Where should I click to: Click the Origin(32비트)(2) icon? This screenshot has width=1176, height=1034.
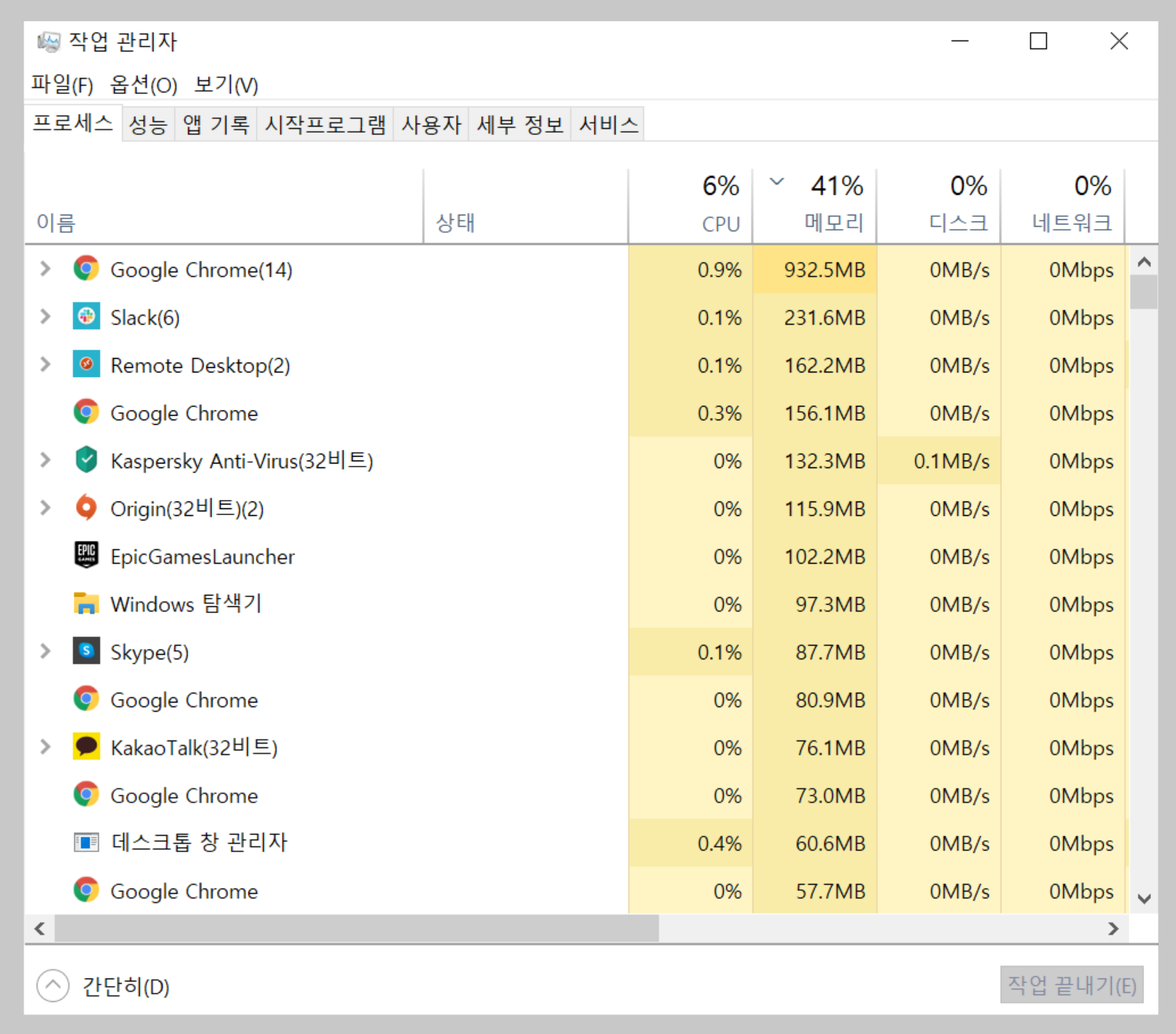click(x=86, y=508)
